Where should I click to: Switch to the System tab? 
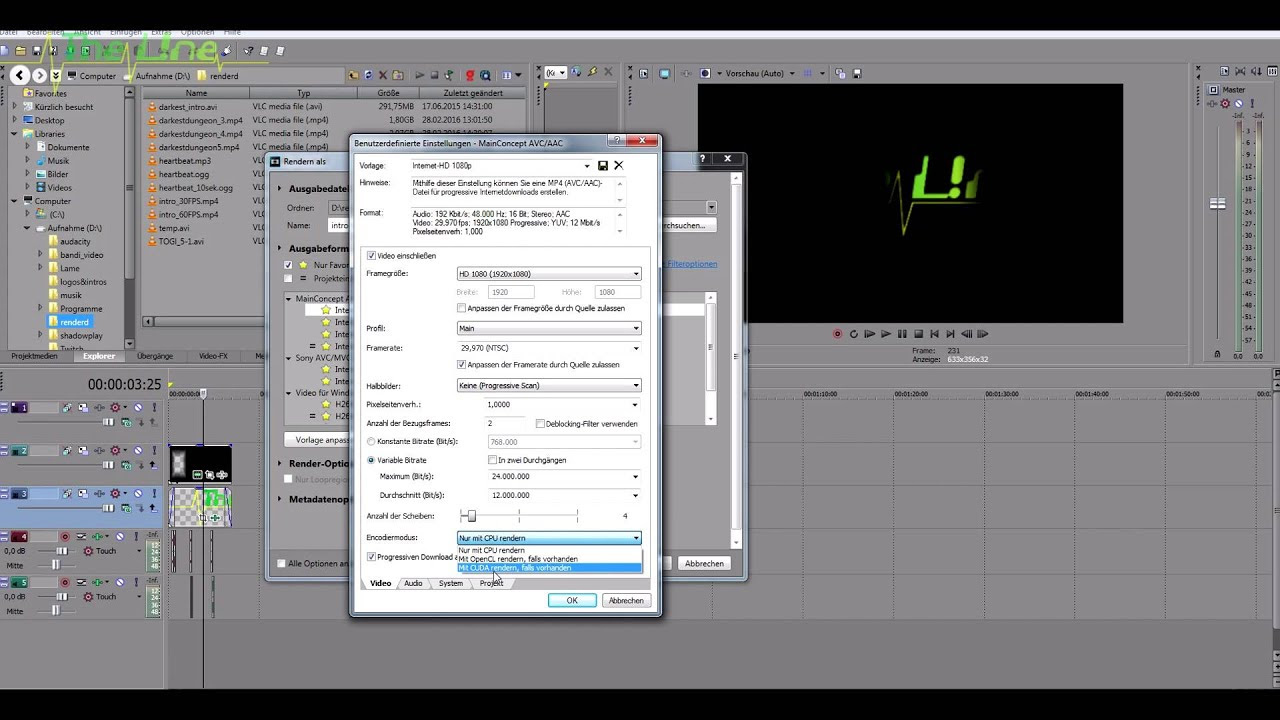point(450,583)
